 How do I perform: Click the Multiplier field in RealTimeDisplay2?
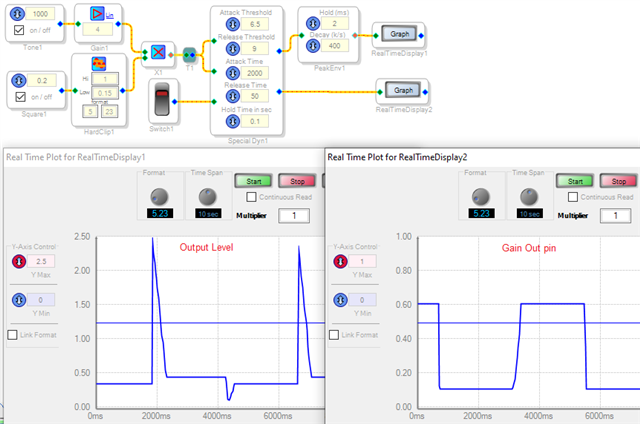pyautogui.click(x=615, y=215)
